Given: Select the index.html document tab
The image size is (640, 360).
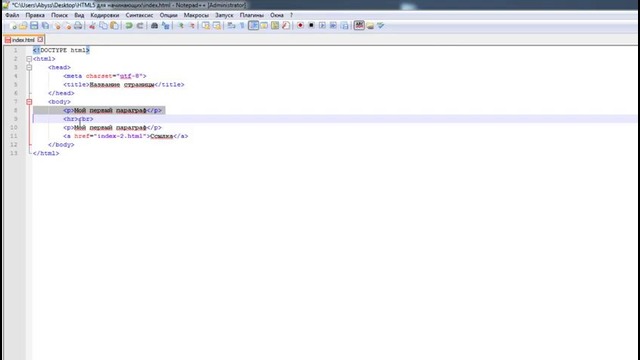Looking at the screenshot, I should click(x=23, y=40).
